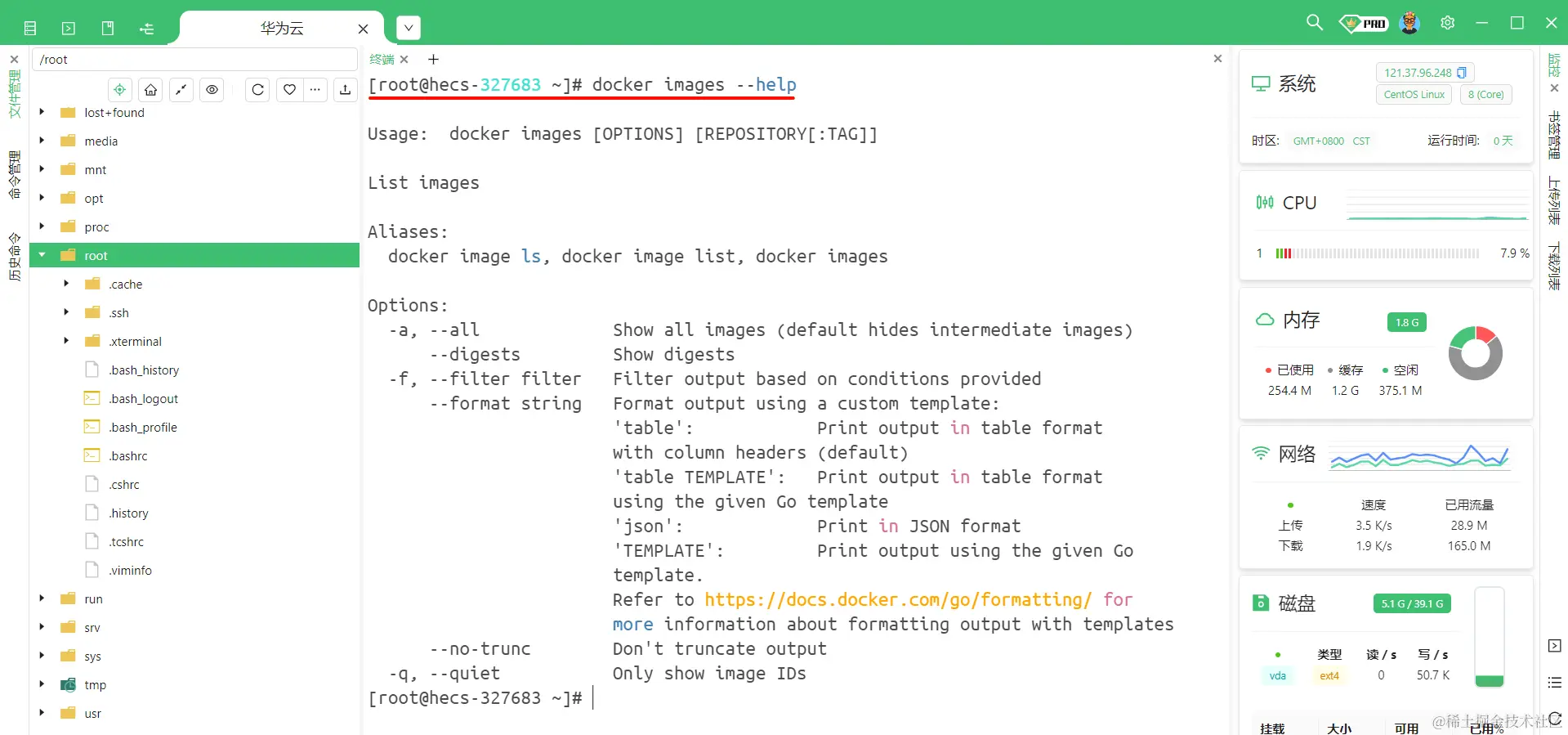Click the .bash_logout file
Screen dimensions: 1568x735
144,399
